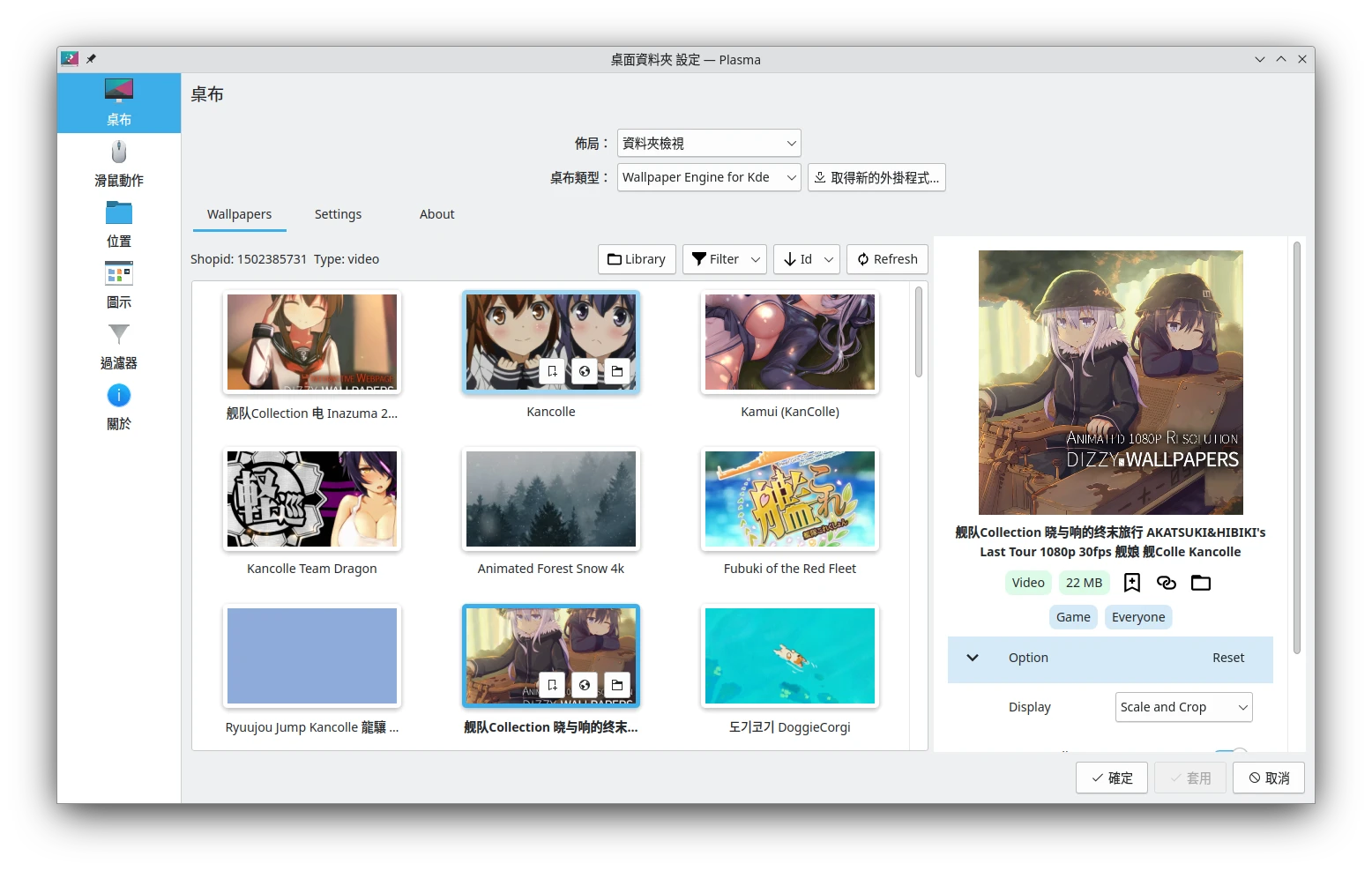The image size is (1372, 871).
Task: Open the 位置 location section
Action: pos(119,225)
